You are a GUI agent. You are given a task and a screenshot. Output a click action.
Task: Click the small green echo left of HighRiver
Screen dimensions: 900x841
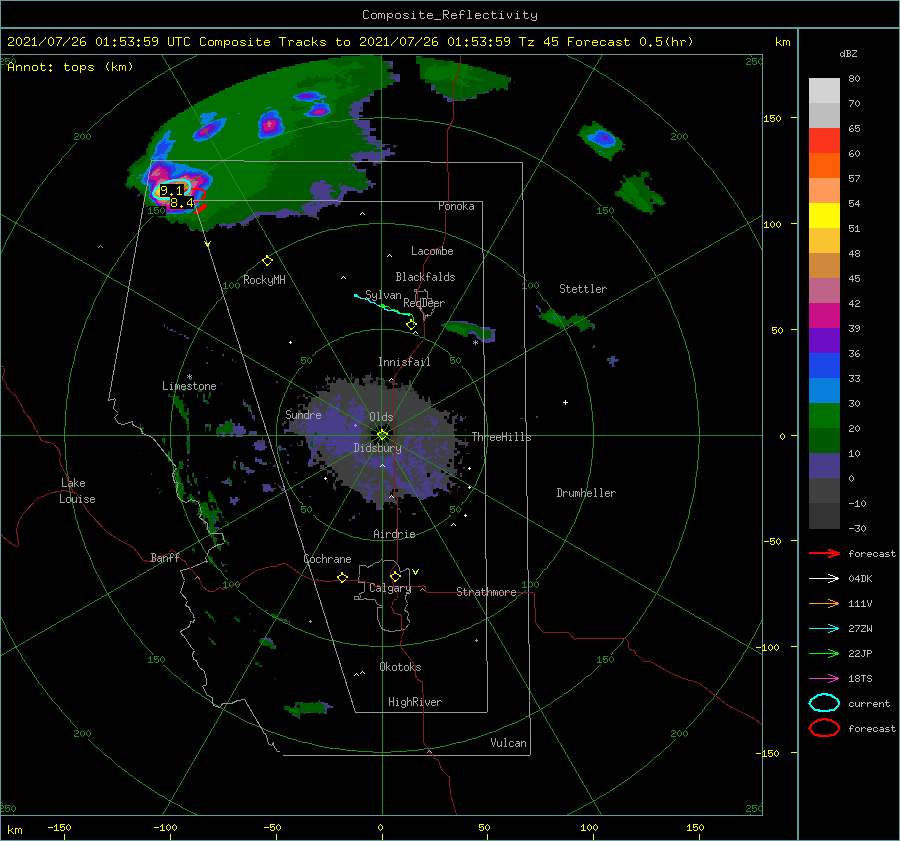tap(308, 708)
